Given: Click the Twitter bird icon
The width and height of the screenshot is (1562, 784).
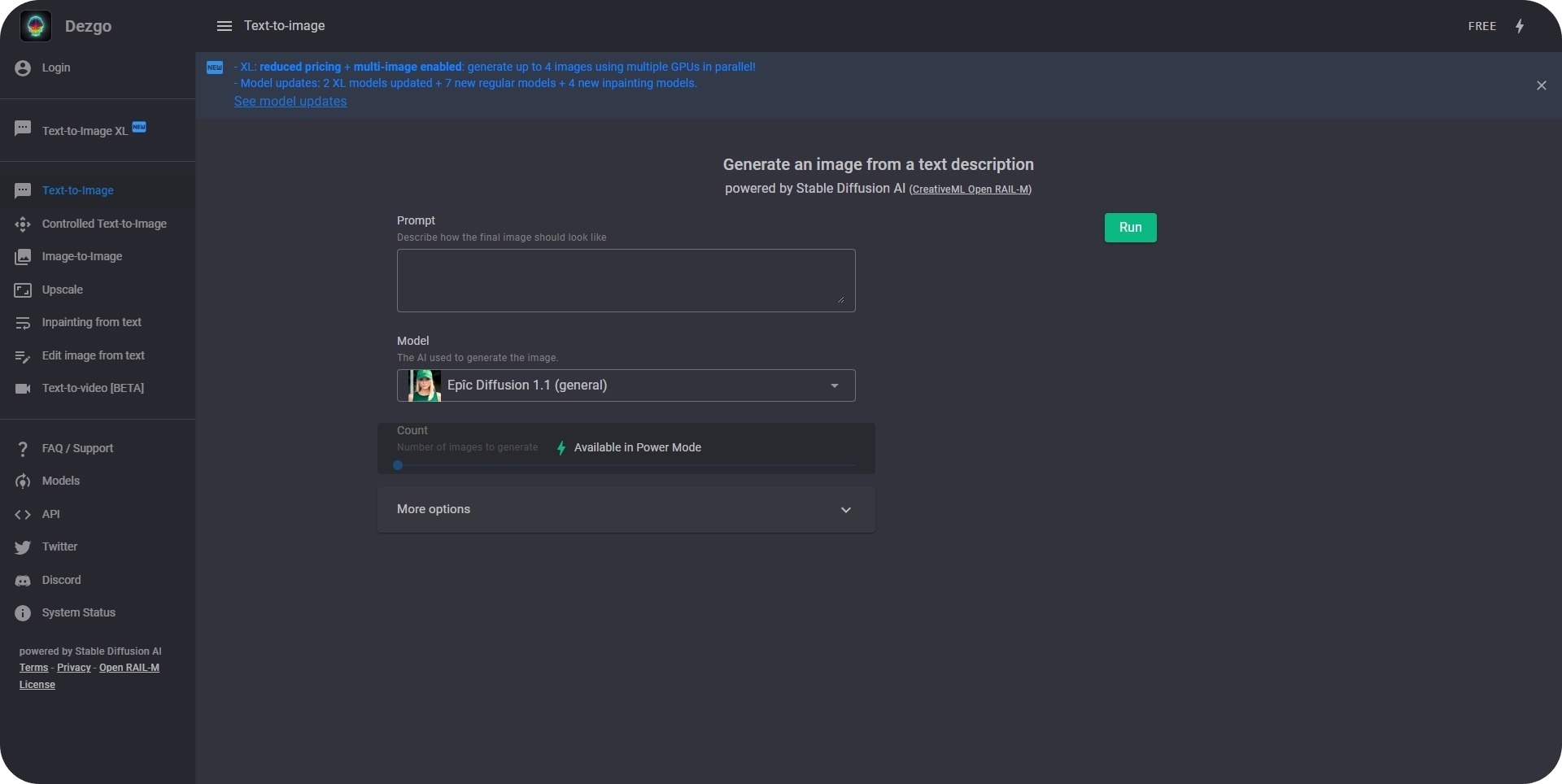Looking at the screenshot, I should tap(23, 547).
